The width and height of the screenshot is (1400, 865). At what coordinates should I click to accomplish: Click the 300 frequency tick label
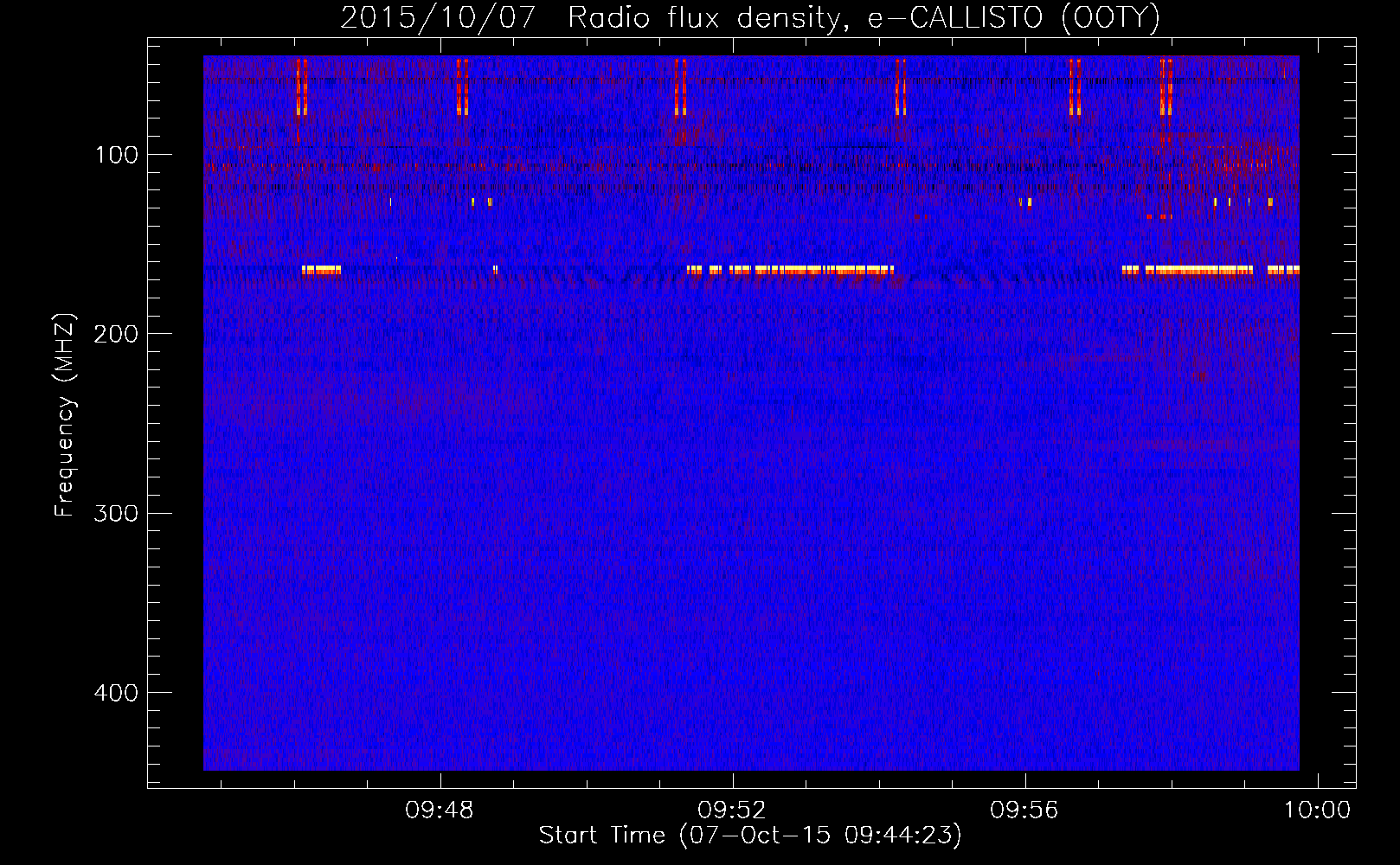[116, 513]
